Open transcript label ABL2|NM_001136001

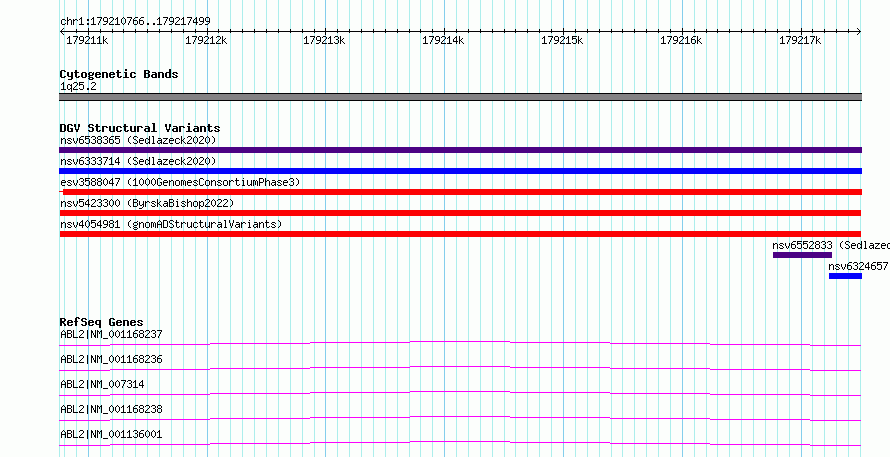pos(111,434)
